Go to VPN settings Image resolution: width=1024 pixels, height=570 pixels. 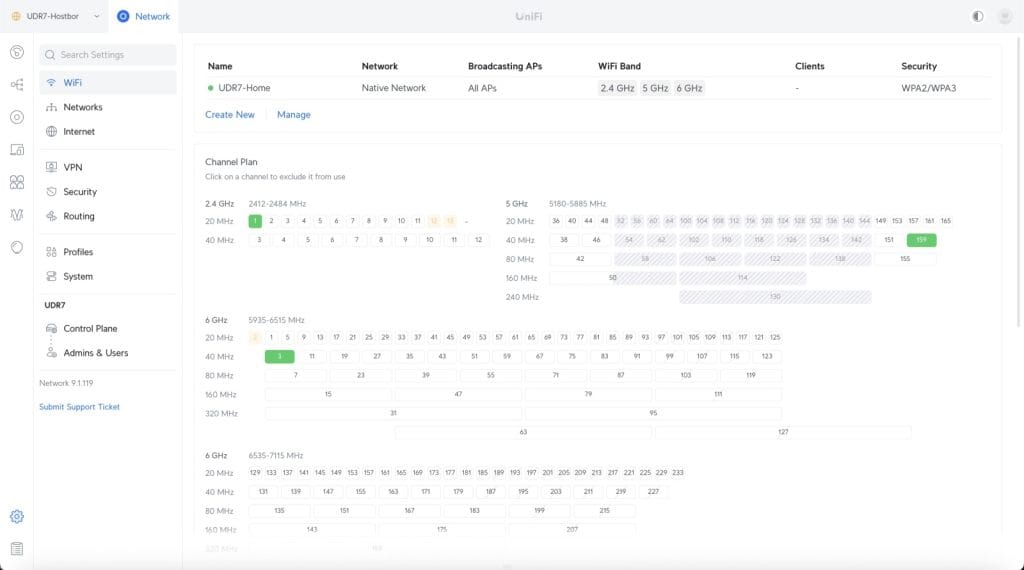[72, 167]
